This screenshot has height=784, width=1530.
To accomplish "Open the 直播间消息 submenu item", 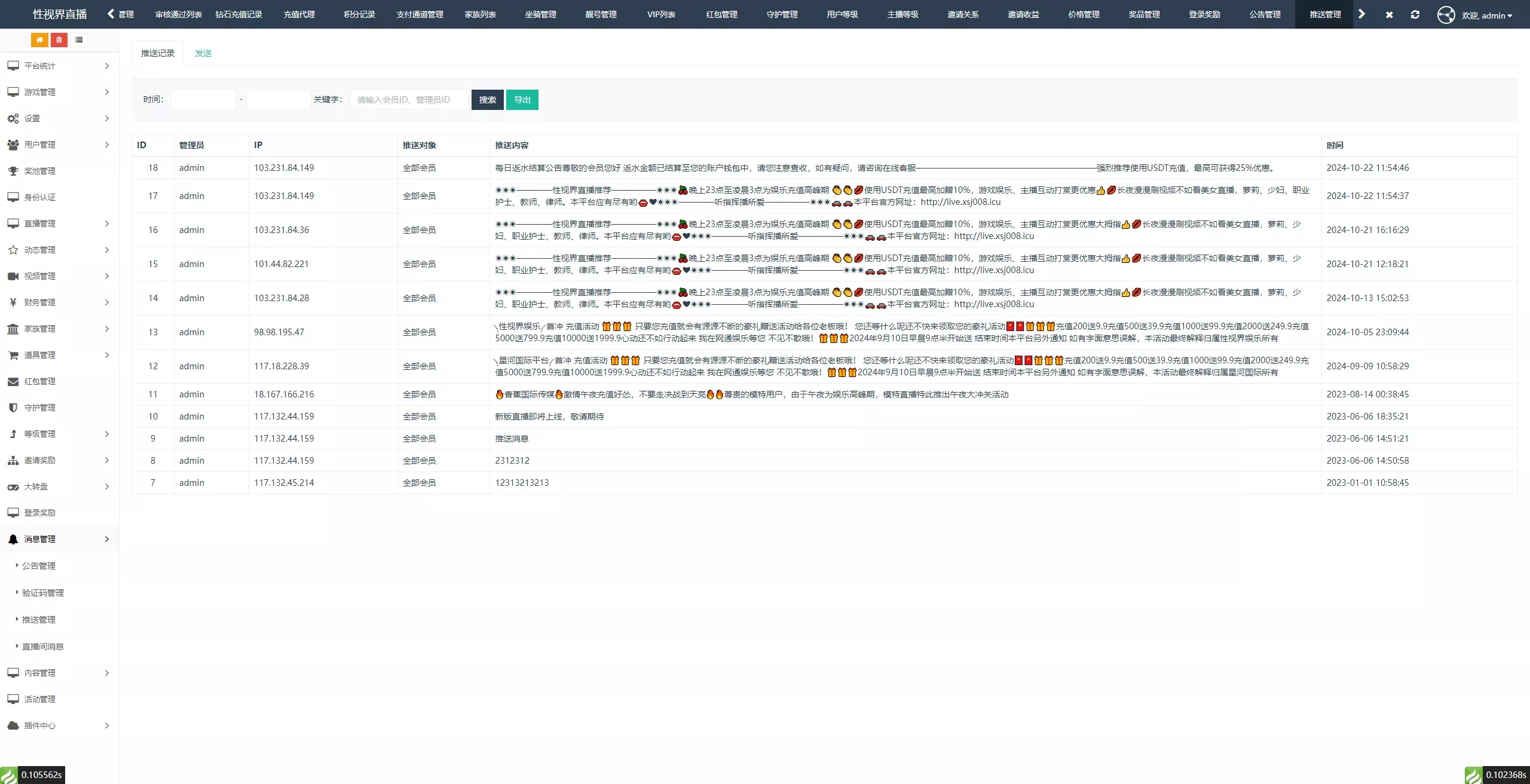I will click(43, 647).
